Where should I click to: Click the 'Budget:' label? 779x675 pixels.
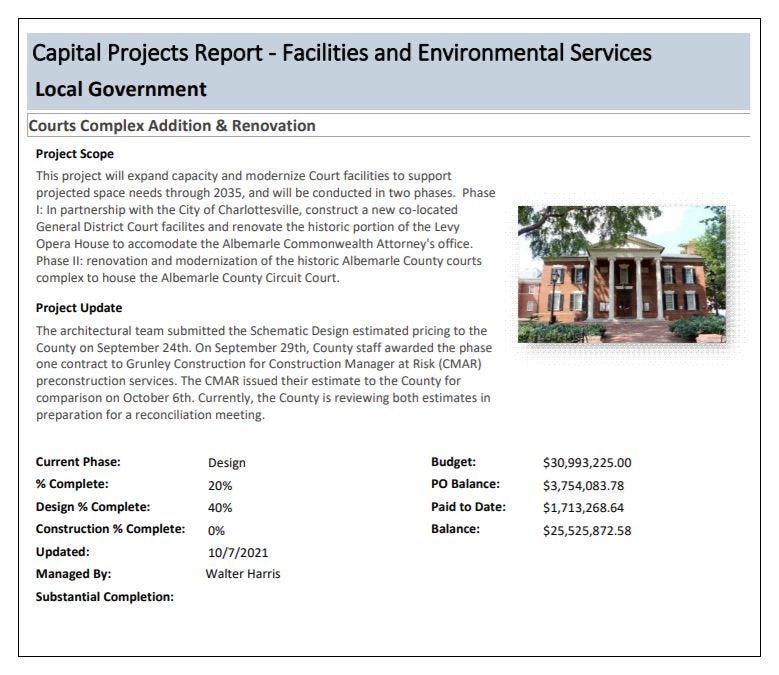454,462
